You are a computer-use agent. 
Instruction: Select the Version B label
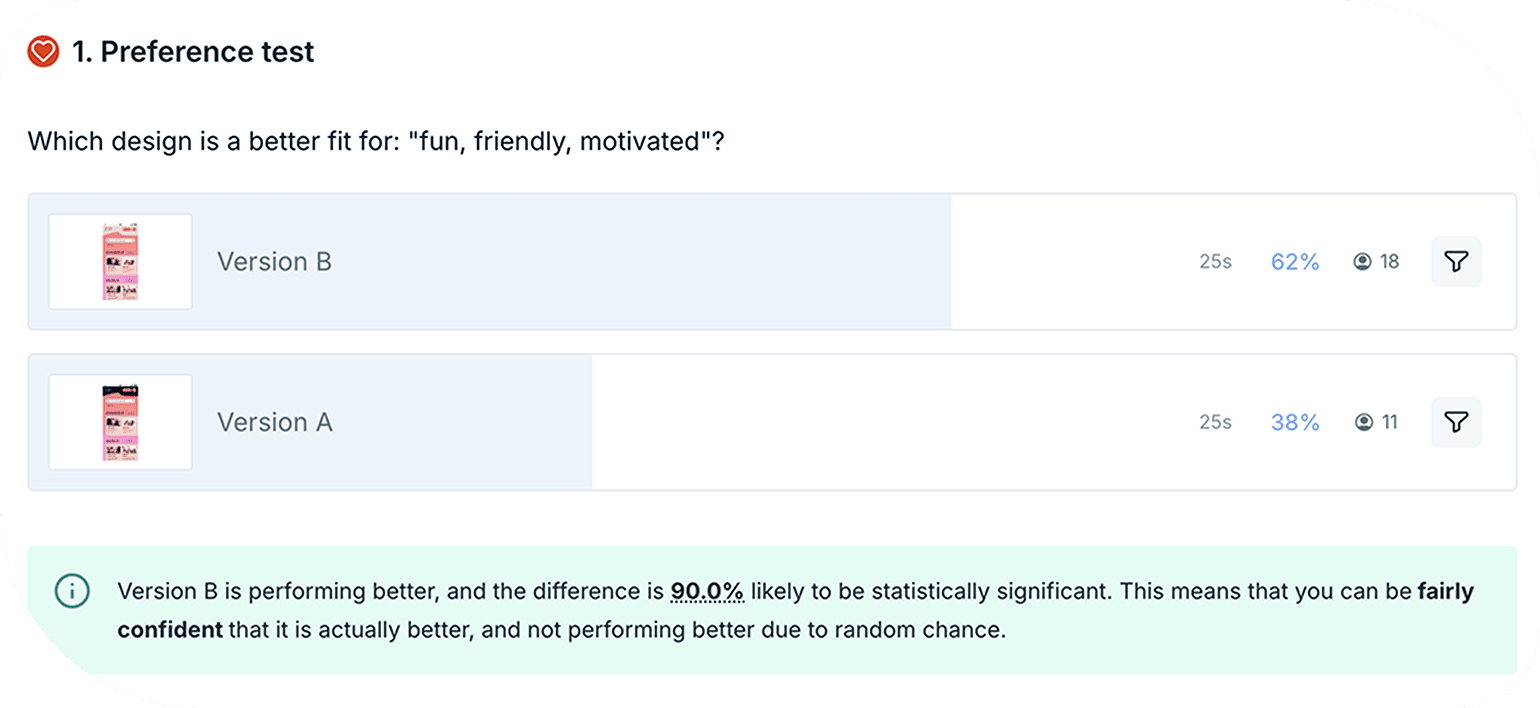tap(274, 262)
